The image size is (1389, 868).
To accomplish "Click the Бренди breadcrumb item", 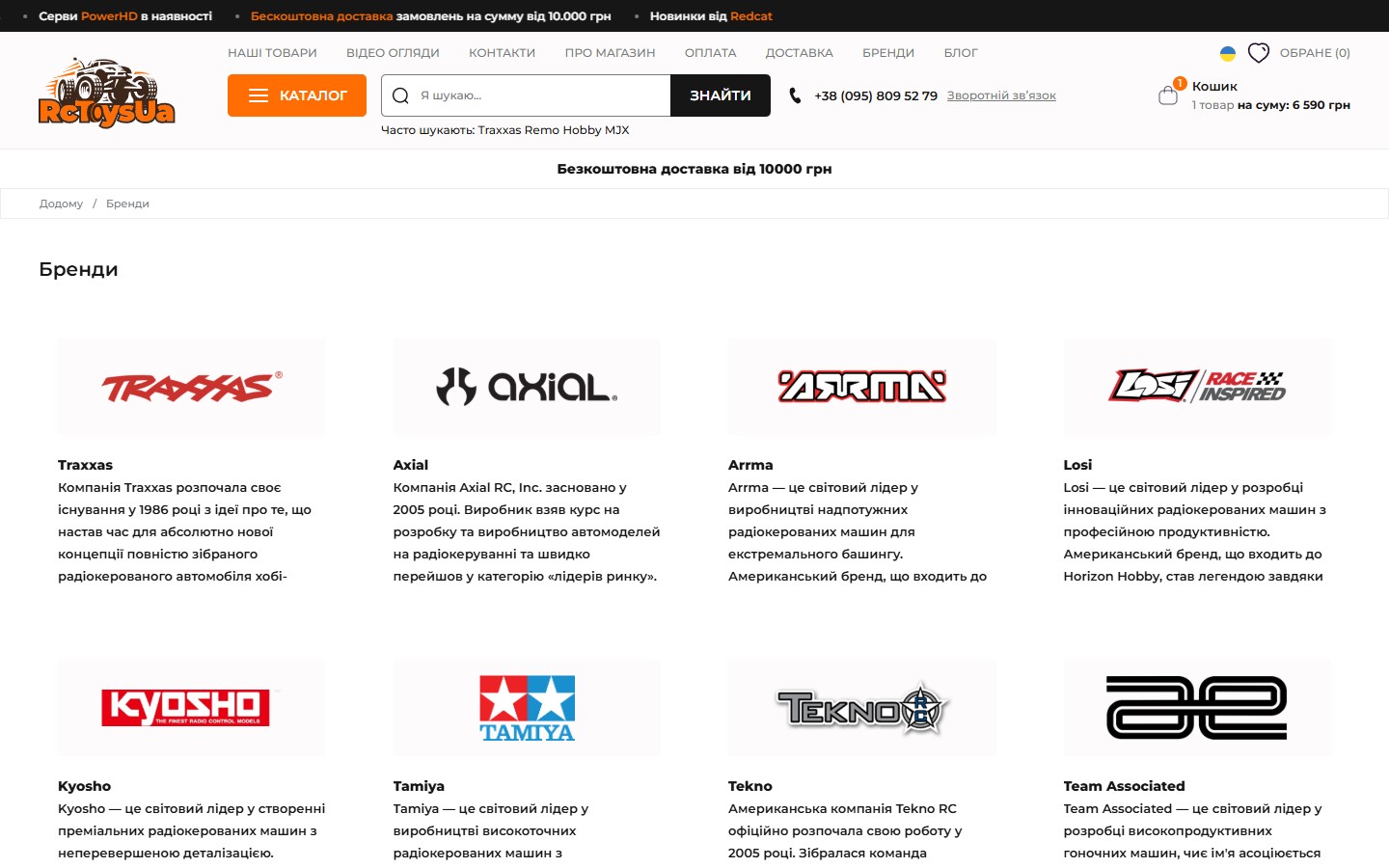I will (127, 203).
